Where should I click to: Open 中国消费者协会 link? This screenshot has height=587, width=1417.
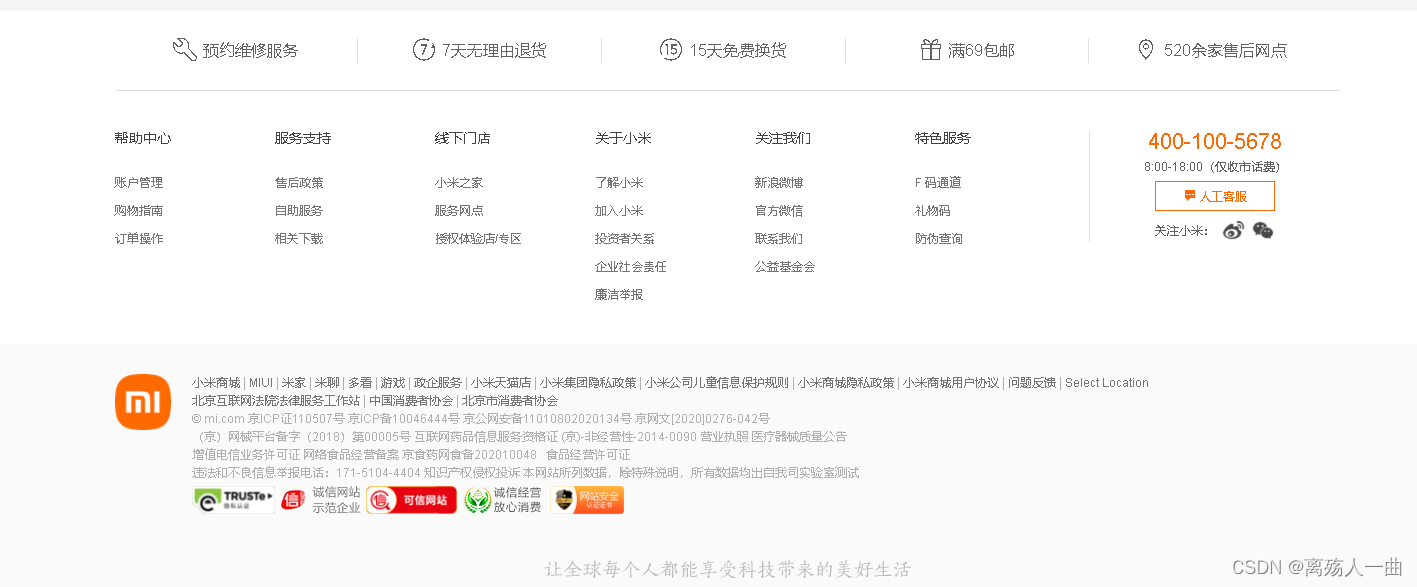[x=411, y=401]
